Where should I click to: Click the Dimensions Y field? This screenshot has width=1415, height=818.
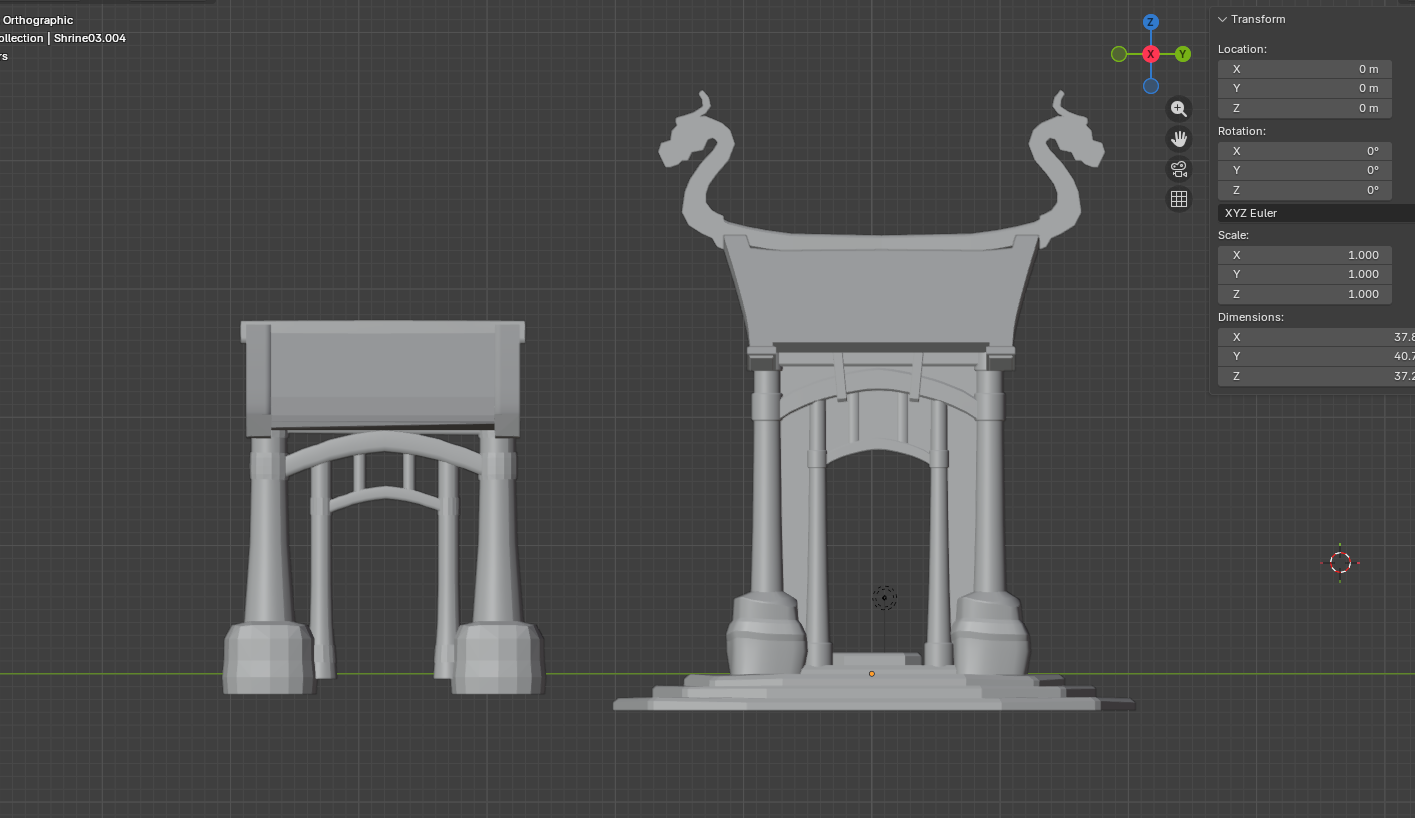coord(1315,356)
